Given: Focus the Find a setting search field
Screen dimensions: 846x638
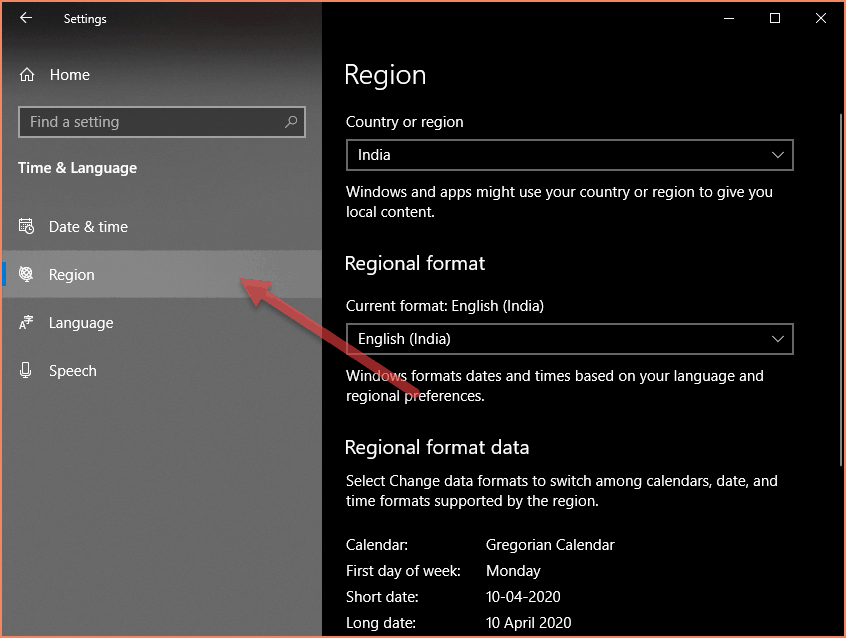Looking at the screenshot, I should point(150,122).
